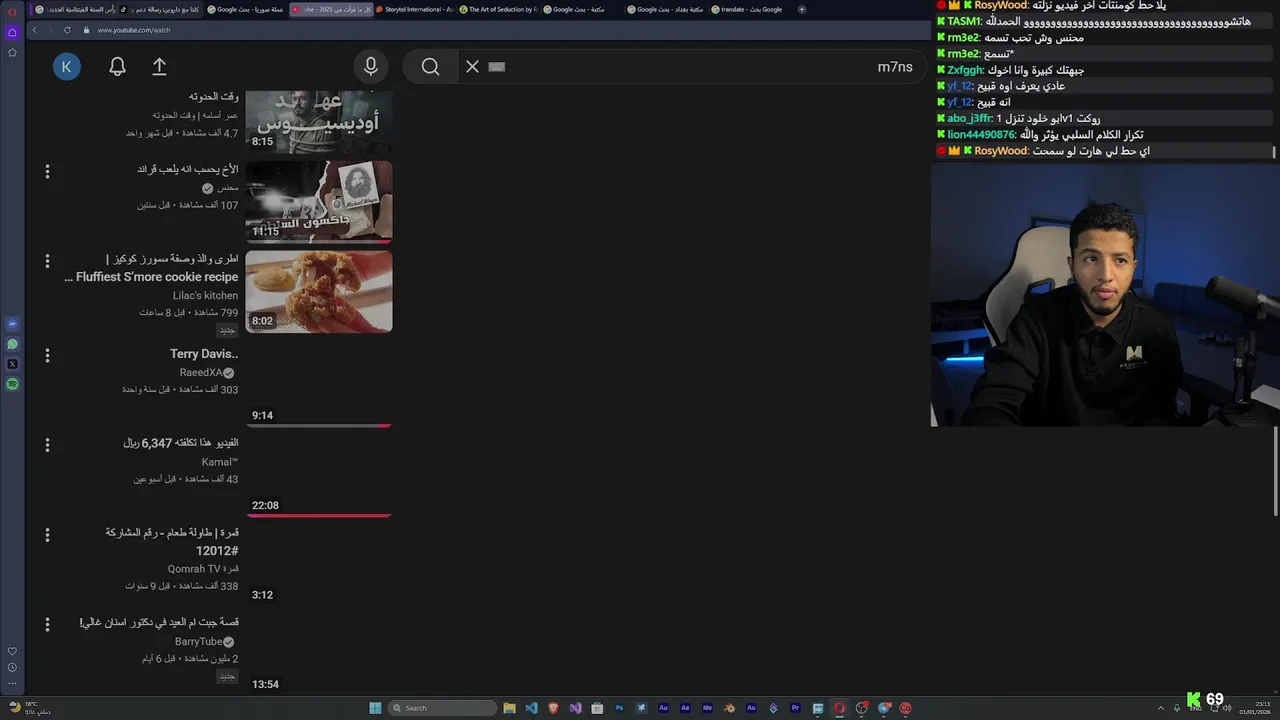1280x720 pixels.
Task: Open options menu for محنس قراند video
Action: click(47, 171)
